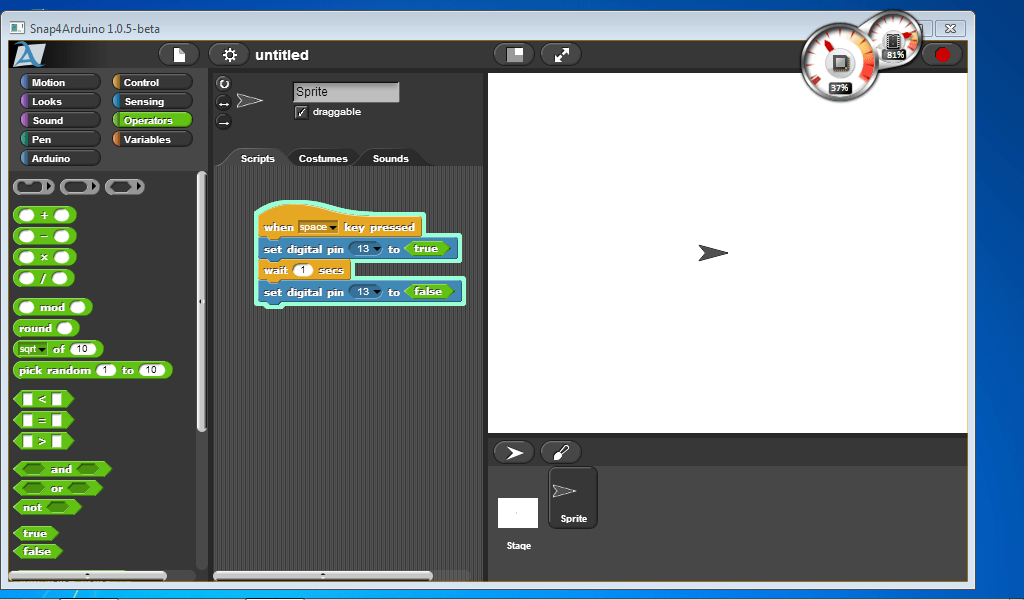Click the reporter ring block in palette
Image resolution: width=1024 pixels, height=600 pixels.
[x=80, y=187]
